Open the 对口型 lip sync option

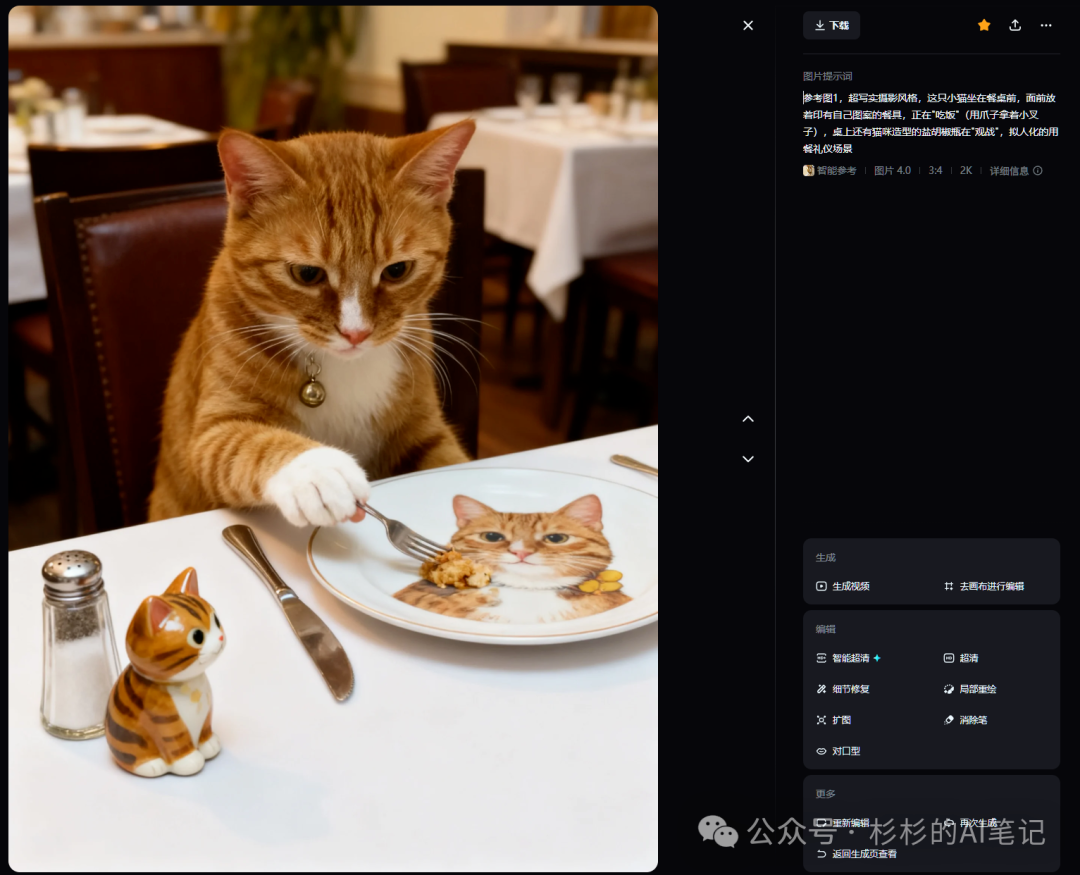click(838, 751)
